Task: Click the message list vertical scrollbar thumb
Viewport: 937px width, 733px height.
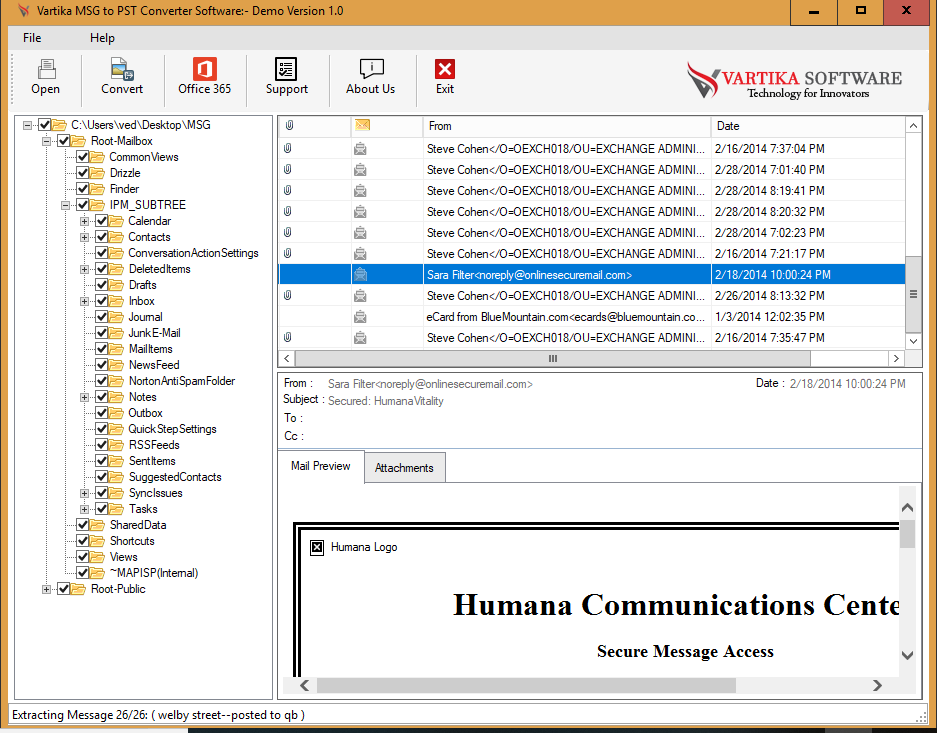Action: click(913, 294)
